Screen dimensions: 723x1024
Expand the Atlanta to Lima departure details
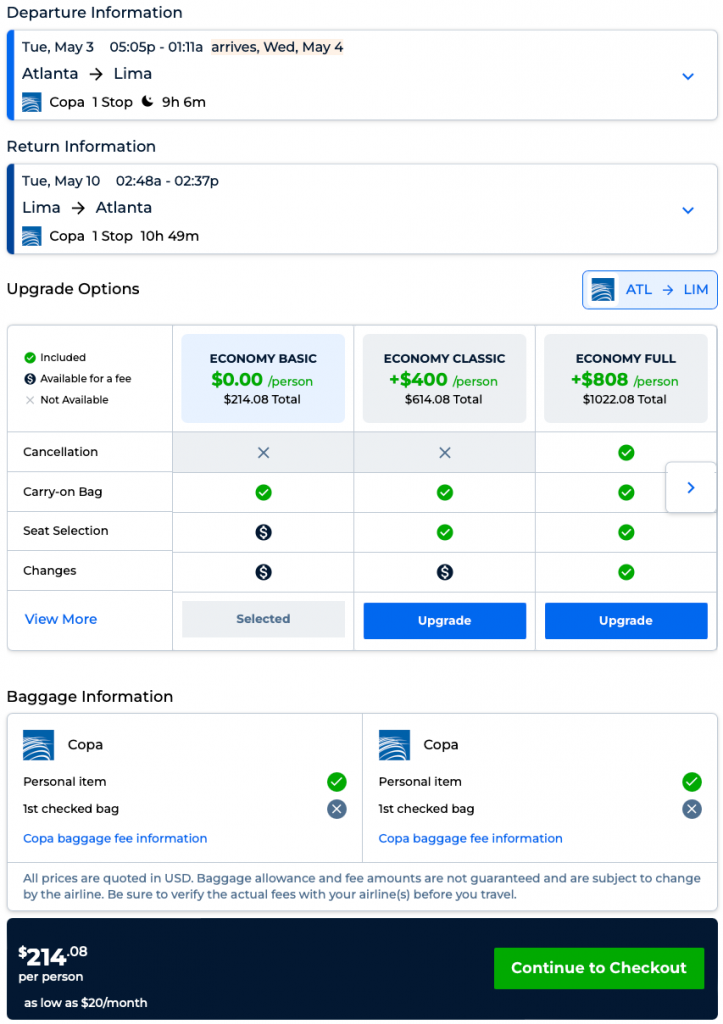coord(688,76)
